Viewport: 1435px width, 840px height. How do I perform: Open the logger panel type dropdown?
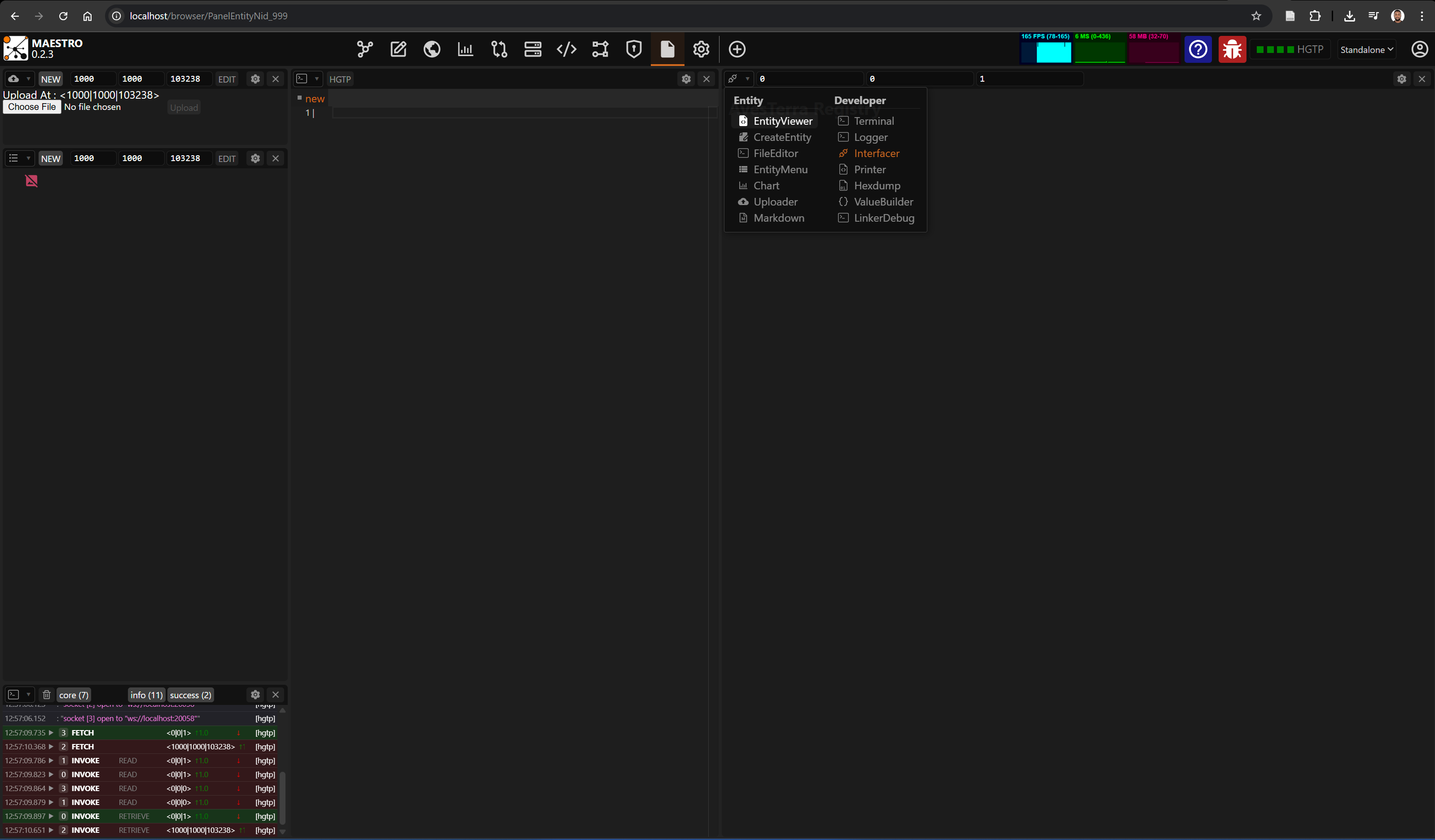19,694
